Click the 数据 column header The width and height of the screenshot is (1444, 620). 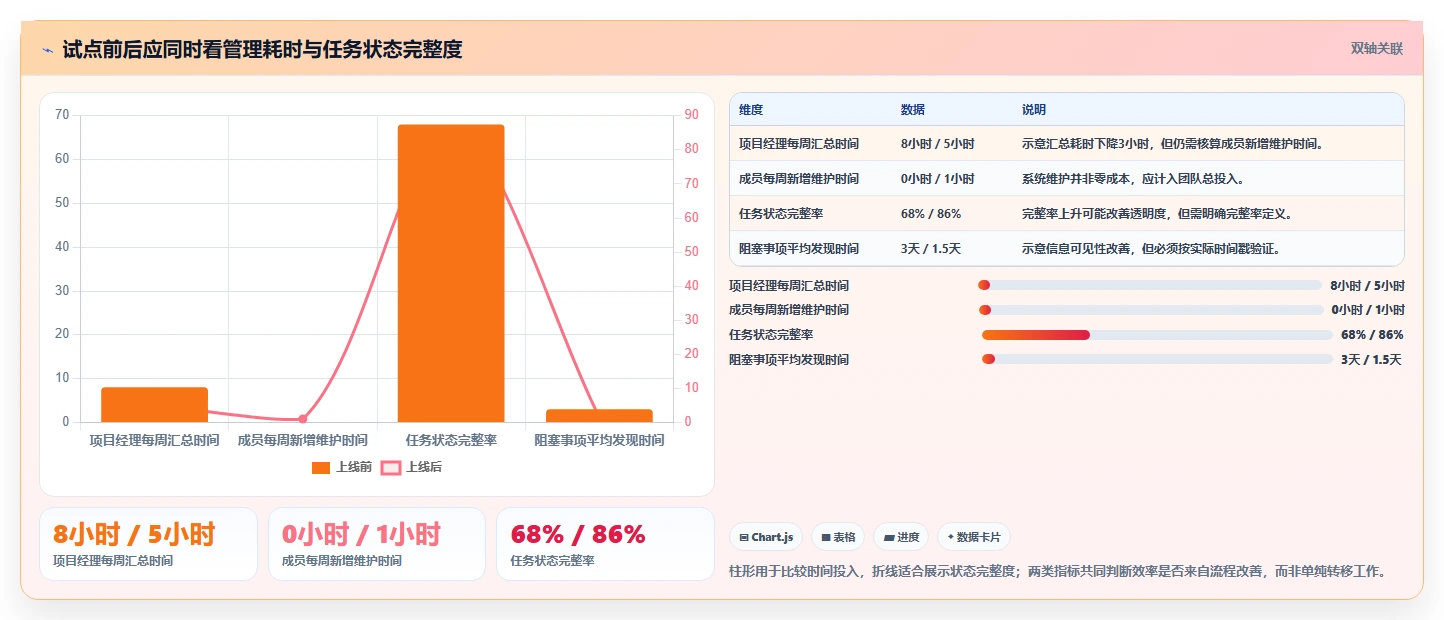point(913,110)
